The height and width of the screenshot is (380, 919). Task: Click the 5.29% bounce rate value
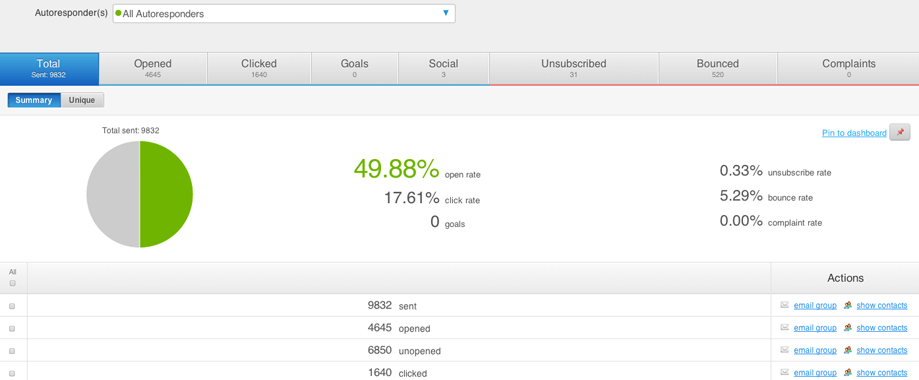pos(741,196)
